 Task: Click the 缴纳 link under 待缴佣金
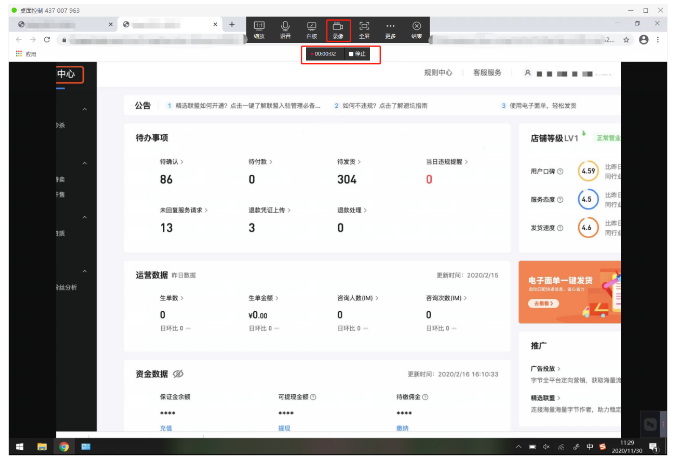403,428
